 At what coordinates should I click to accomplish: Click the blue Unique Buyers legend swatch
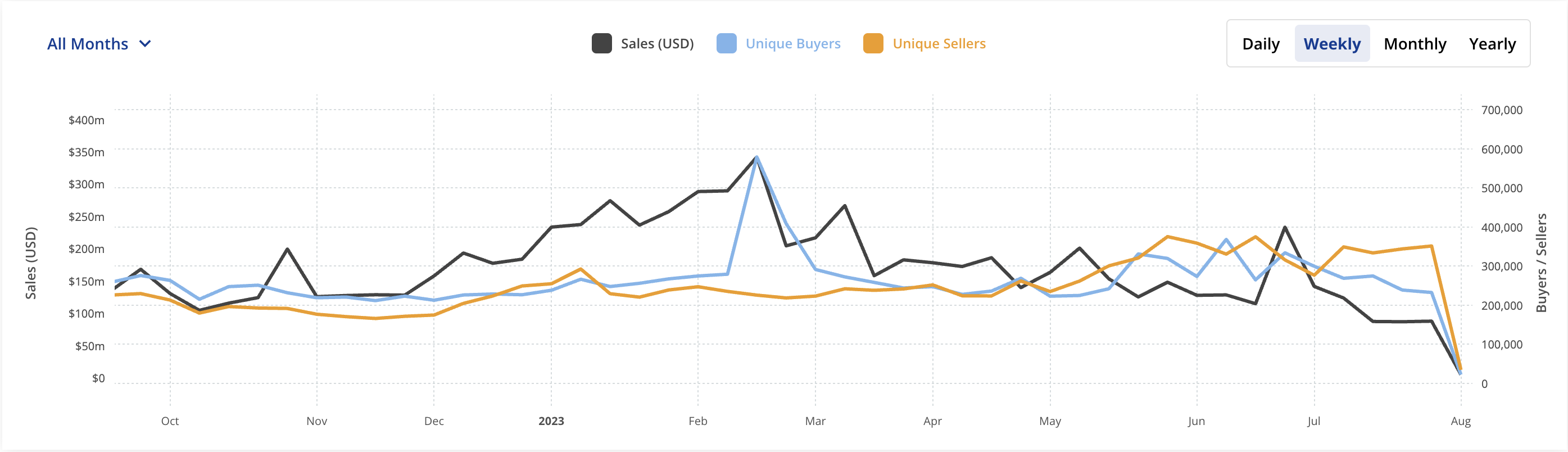click(x=726, y=44)
